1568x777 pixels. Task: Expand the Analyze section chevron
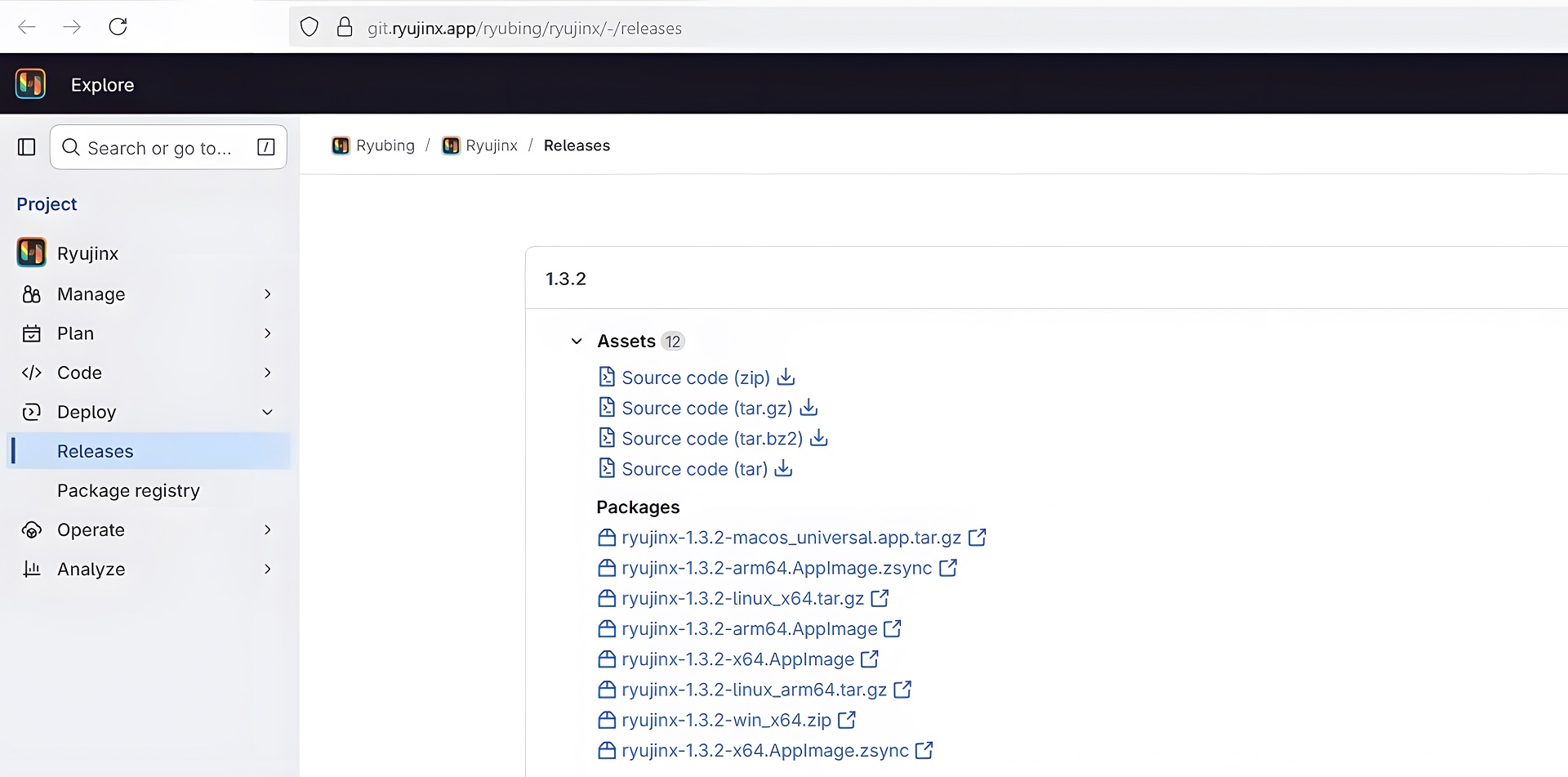(x=268, y=569)
